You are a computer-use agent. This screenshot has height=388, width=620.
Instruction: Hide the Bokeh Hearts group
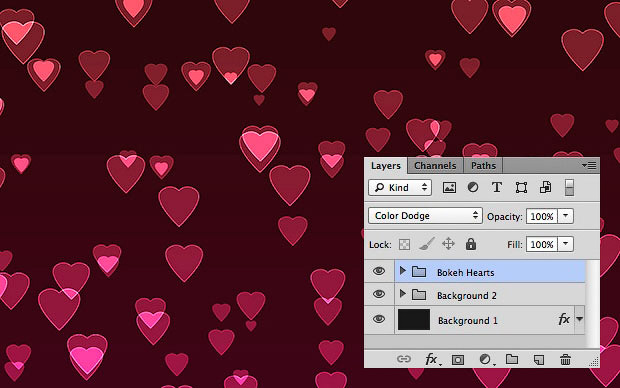[x=379, y=271]
